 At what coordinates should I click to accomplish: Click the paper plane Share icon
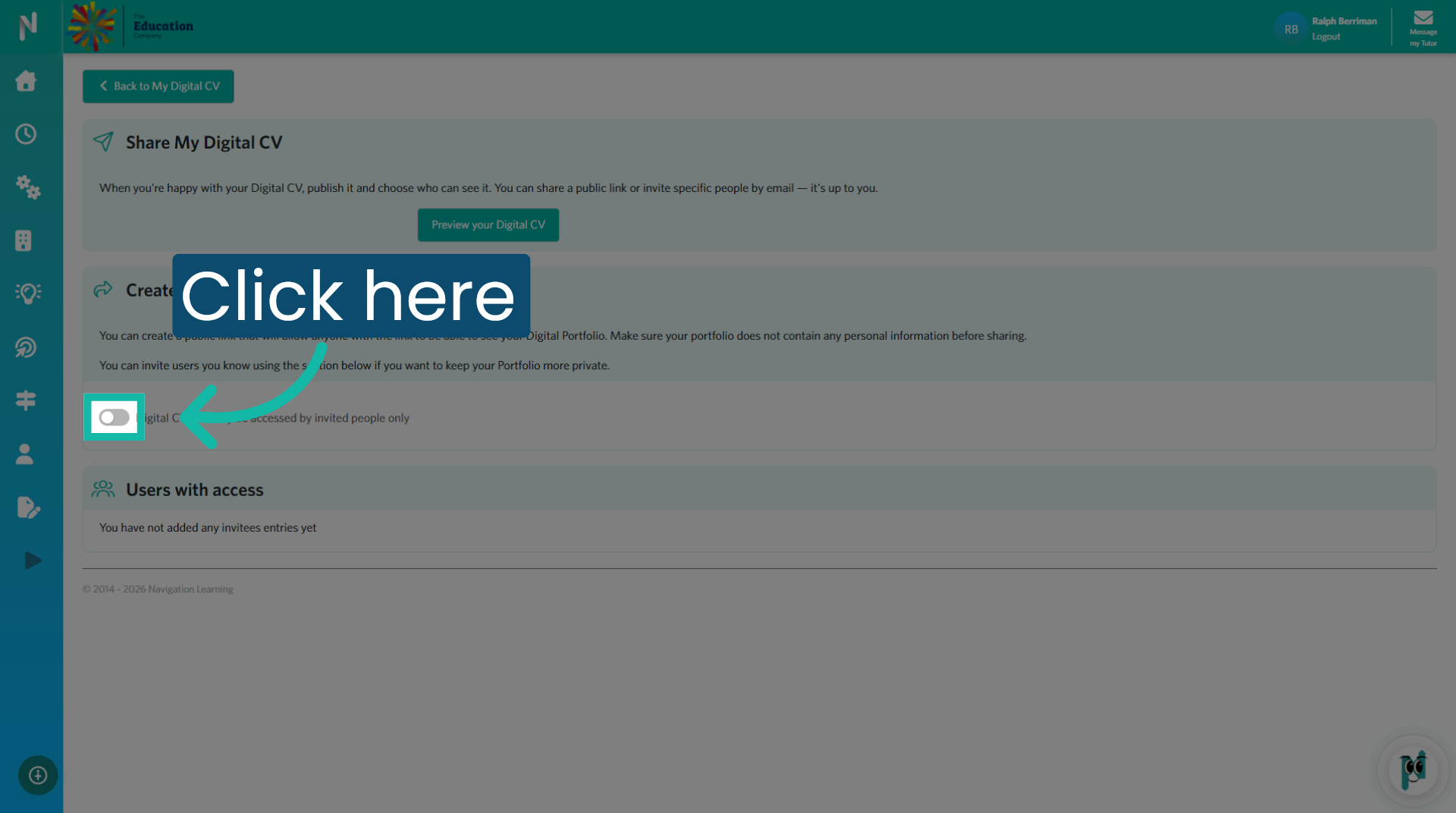(x=103, y=142)
